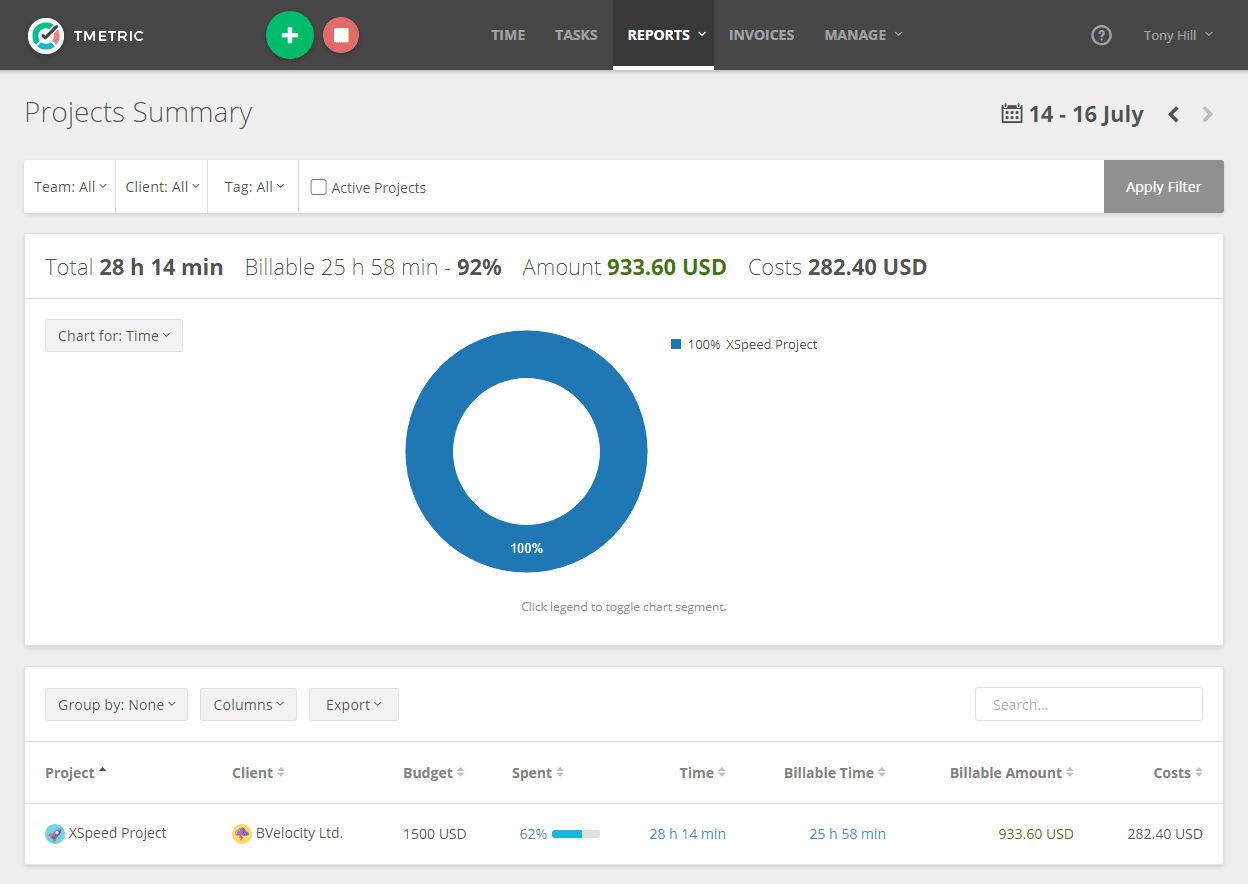Expand the Team filter dropdown
Viewport: 1248px width, 884px height.
click(70, 187)
